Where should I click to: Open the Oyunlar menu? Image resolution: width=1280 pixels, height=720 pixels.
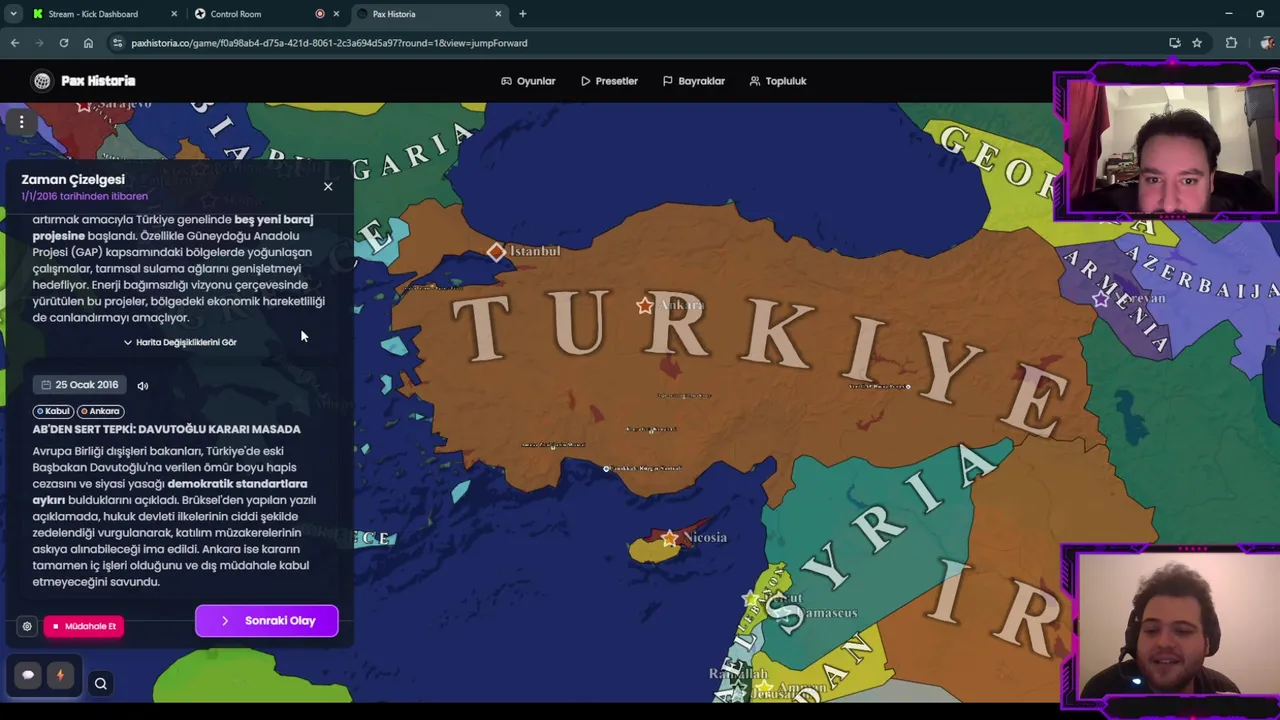tap(528, 81)
